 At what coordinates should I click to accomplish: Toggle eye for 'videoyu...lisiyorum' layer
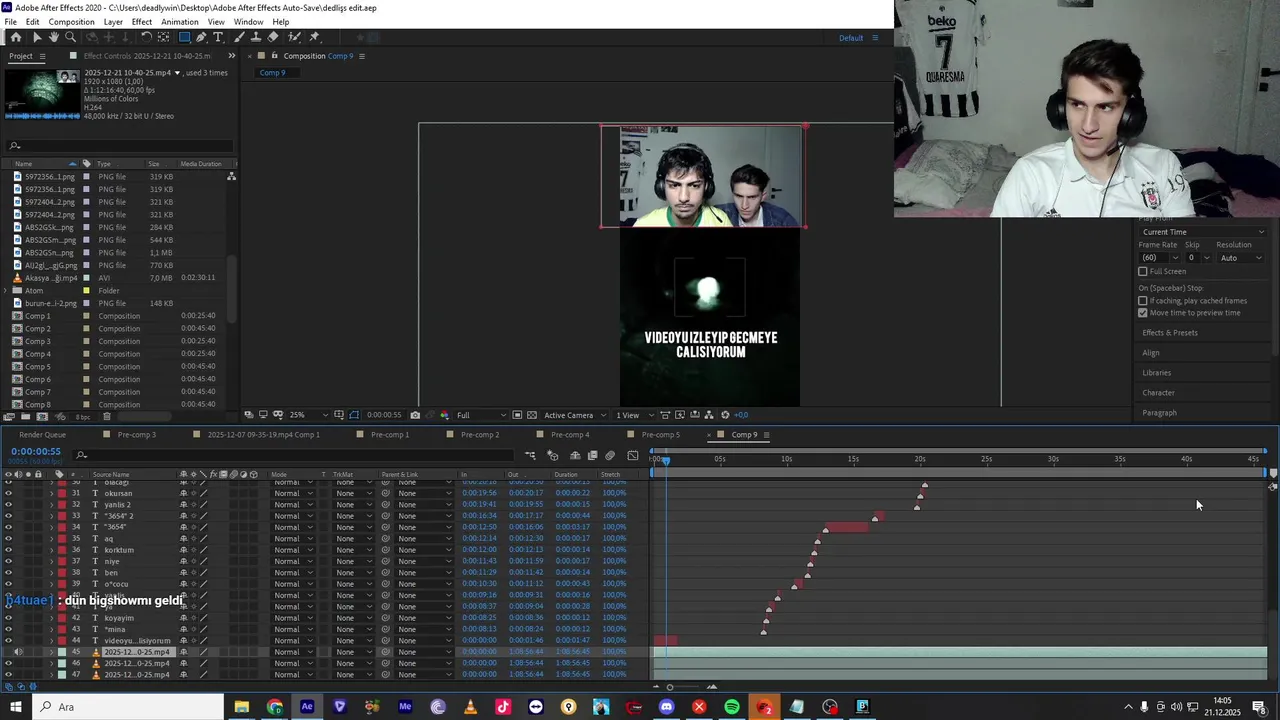point(8,640)
